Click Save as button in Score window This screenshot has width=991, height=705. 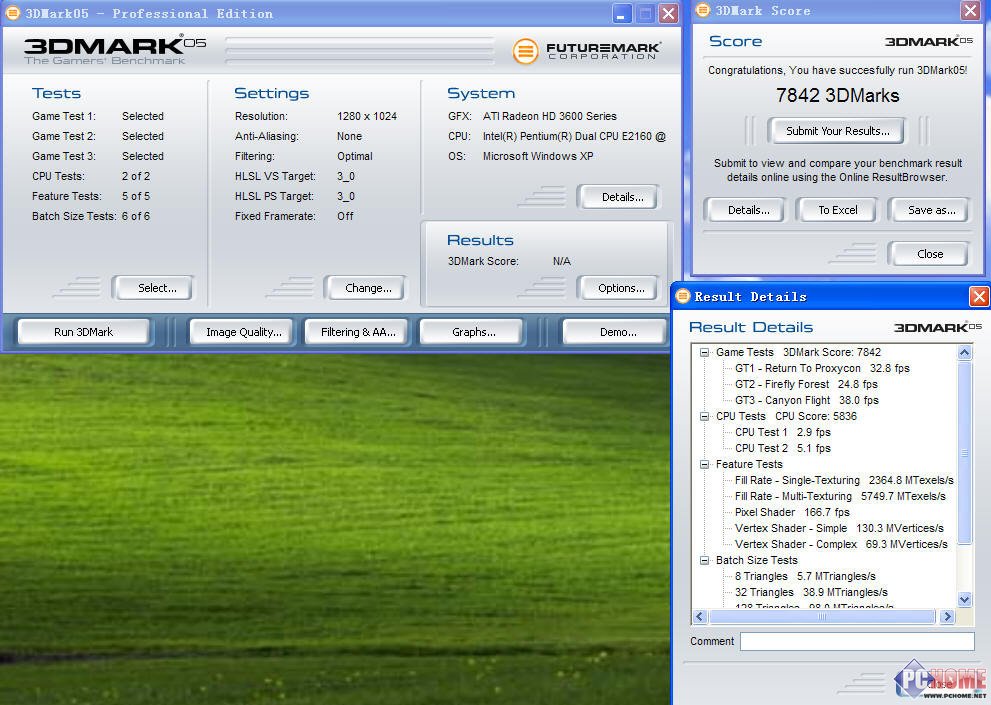click(x=931, y=210)
